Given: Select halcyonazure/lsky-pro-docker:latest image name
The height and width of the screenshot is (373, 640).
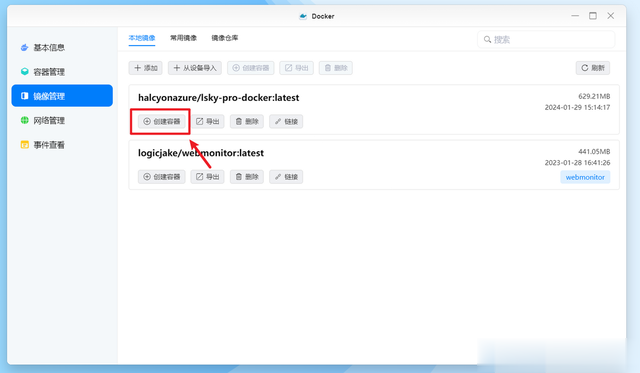Looking at the screenshot, I should (218, 98).
